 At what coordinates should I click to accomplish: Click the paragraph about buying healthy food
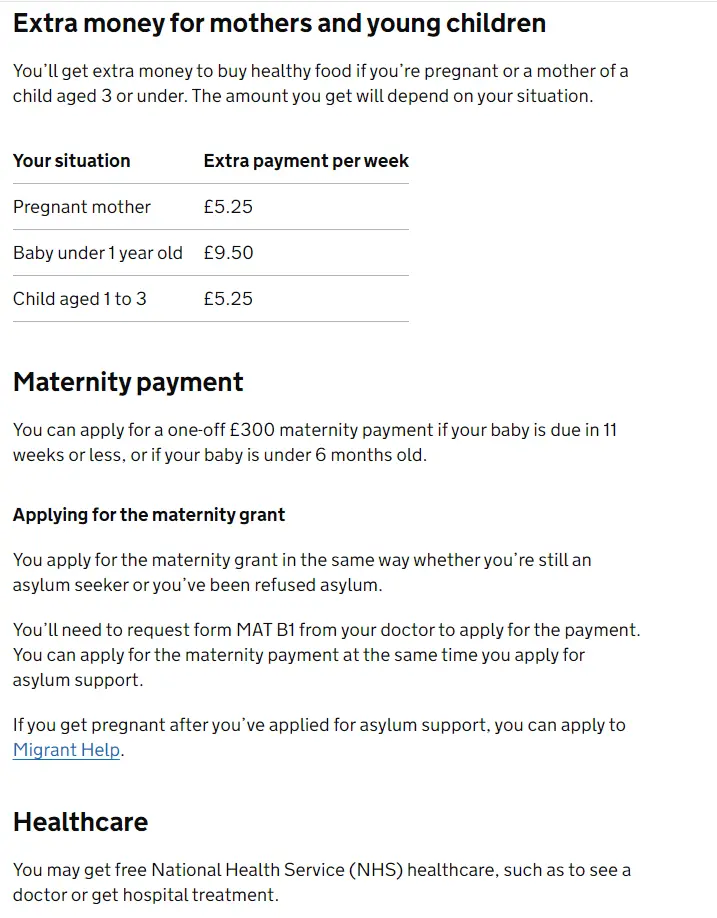point(320,84)
